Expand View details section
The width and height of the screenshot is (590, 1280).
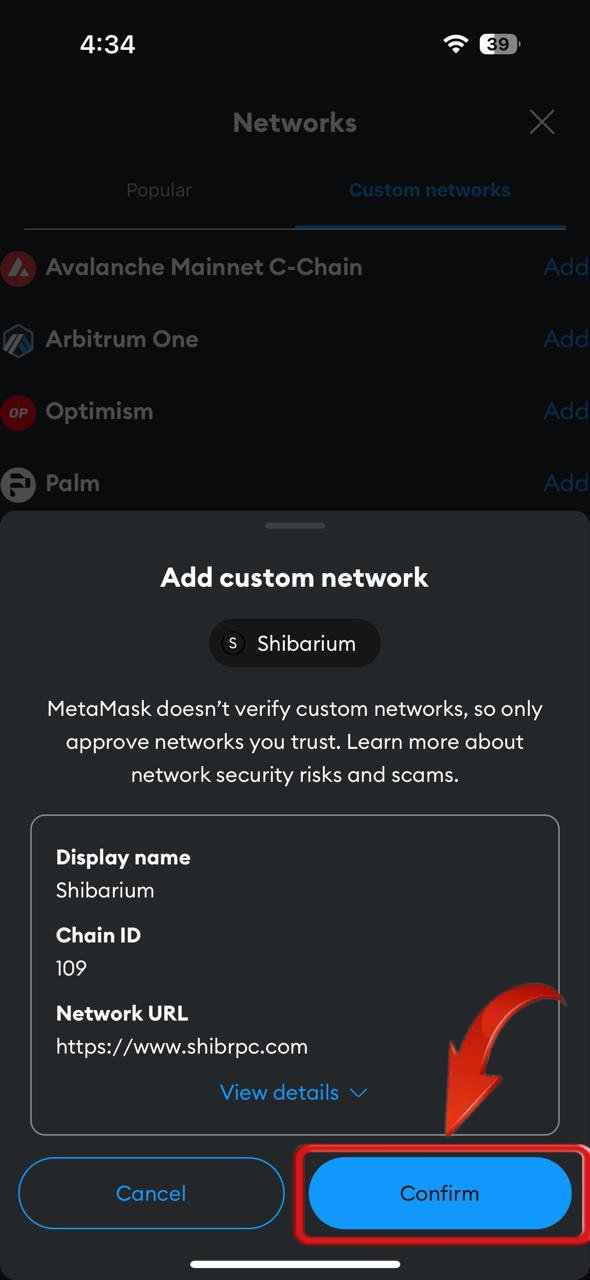tap(294, 1092)
